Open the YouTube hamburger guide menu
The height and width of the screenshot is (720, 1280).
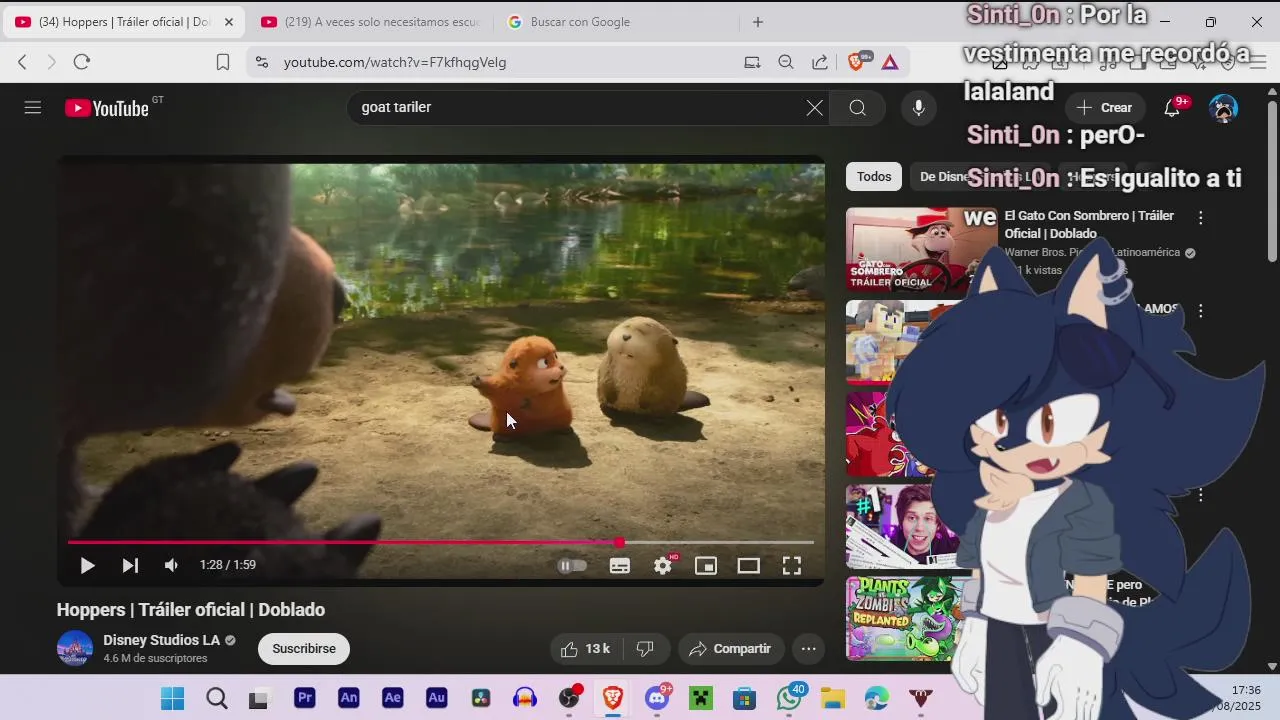[33, 107]
